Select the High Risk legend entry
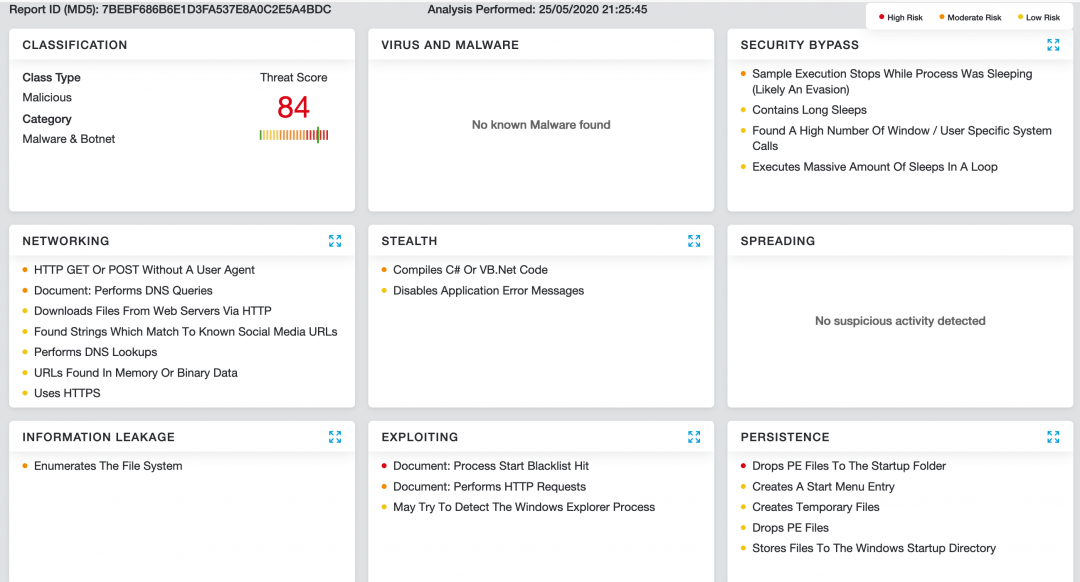This screenshot has height=582, width=1080. (901, 17)
